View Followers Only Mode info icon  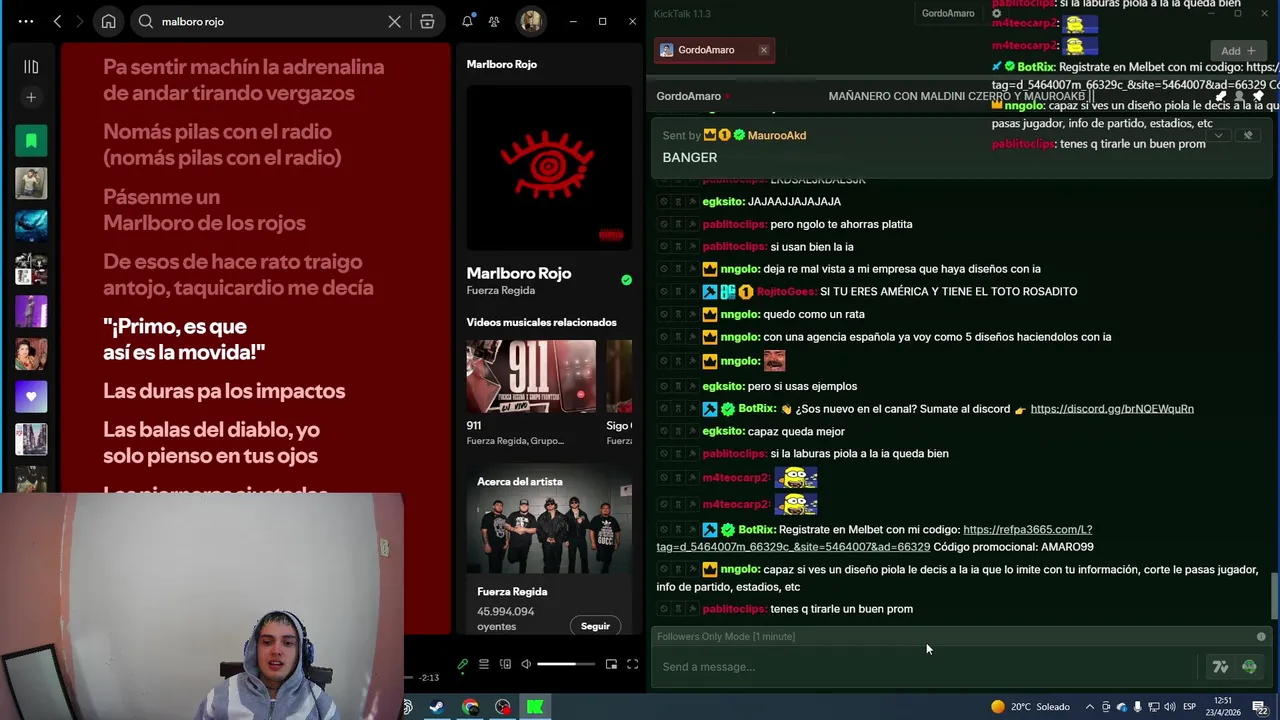pos(1261,637)
